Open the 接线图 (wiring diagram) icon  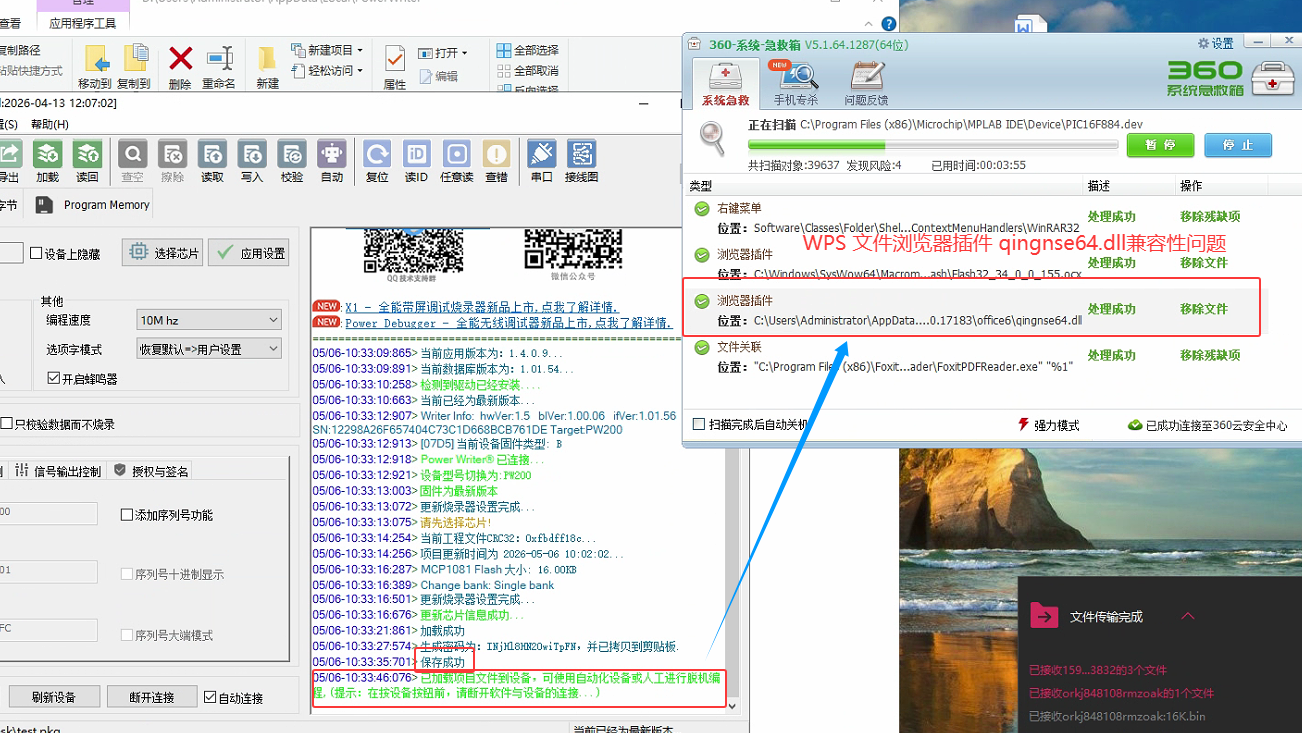coord(581,154)
